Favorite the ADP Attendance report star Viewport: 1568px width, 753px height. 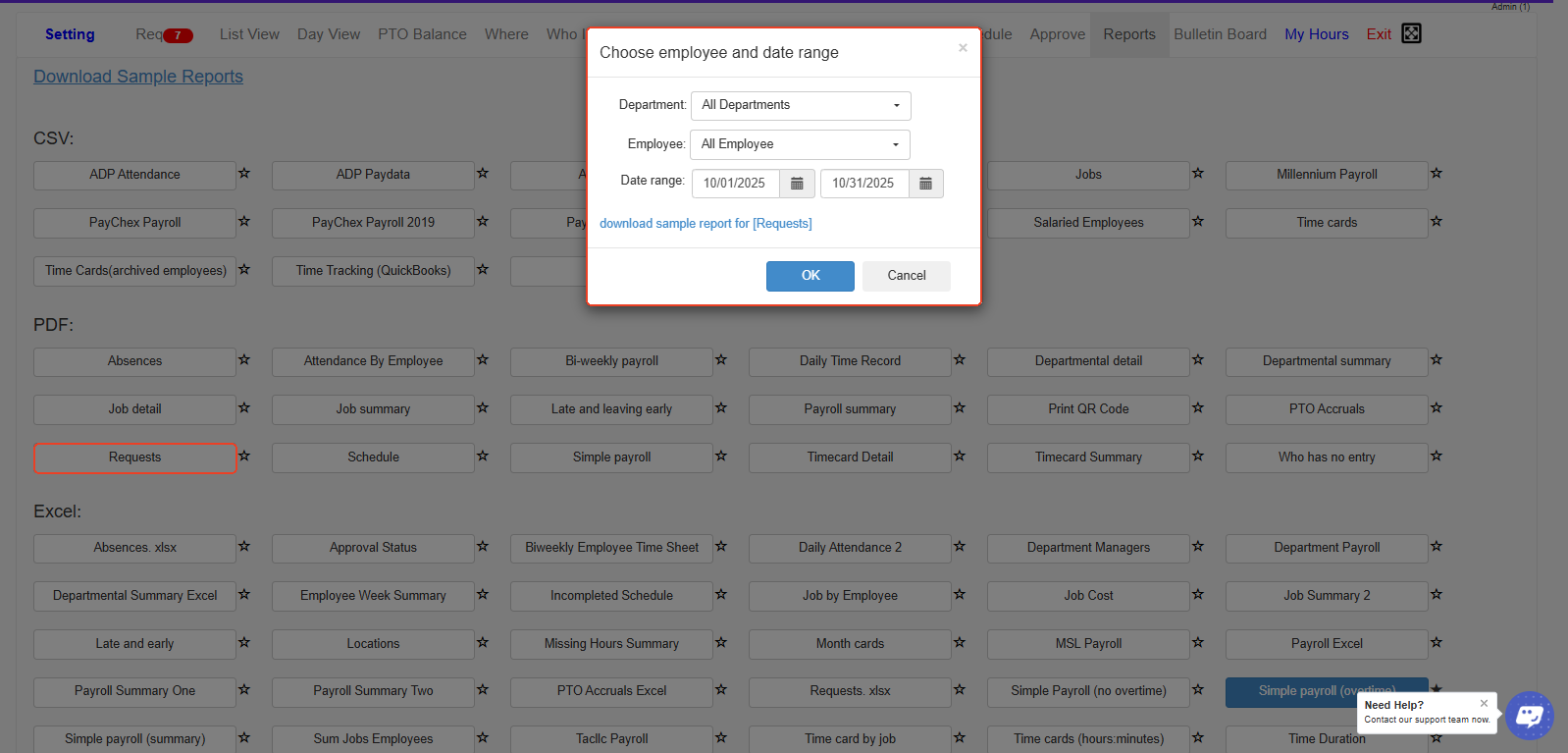(244, 174)
